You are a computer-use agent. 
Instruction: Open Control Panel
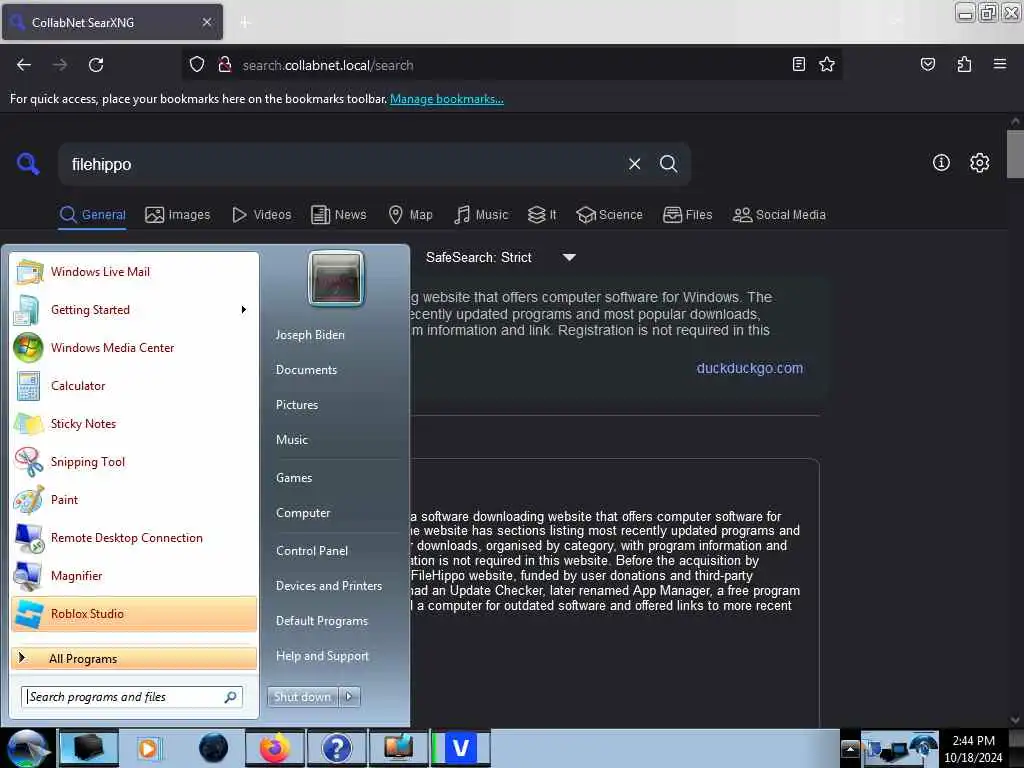[312, 551]
